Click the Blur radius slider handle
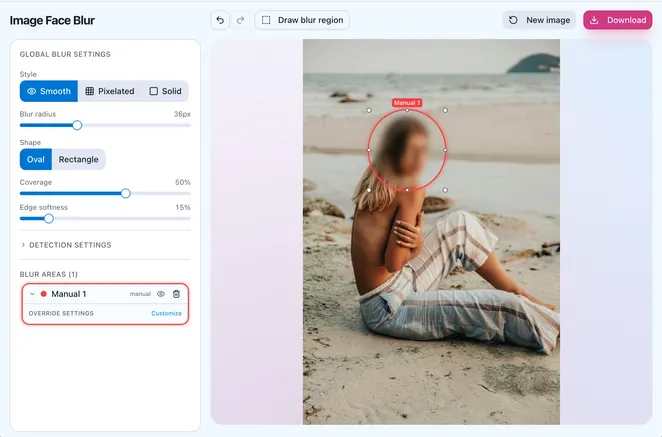 click(77, 125)
